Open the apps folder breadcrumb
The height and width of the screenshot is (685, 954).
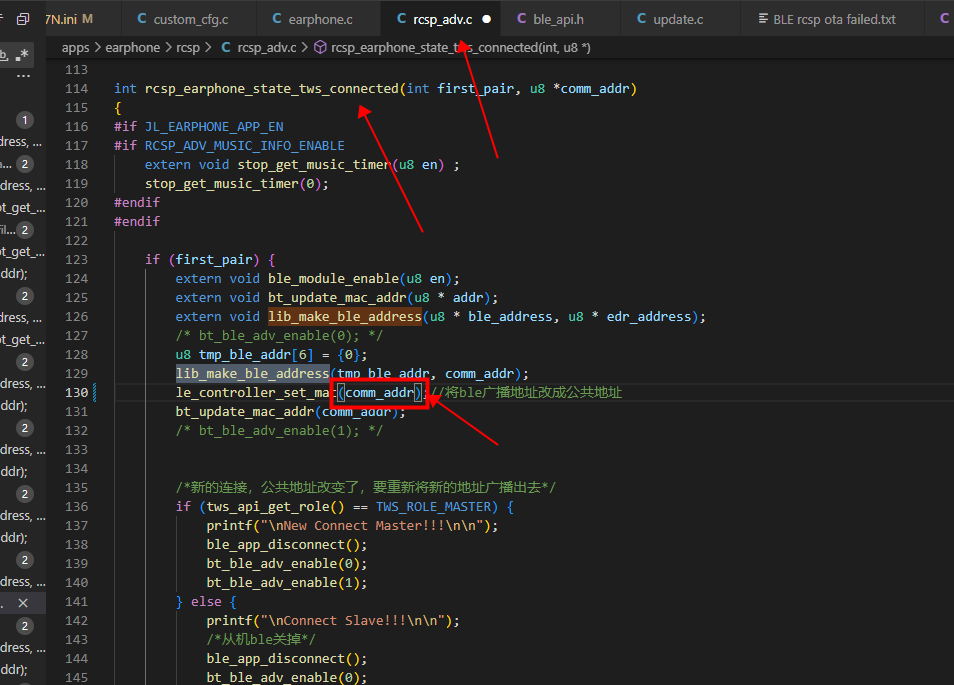[x=75, y=47]
